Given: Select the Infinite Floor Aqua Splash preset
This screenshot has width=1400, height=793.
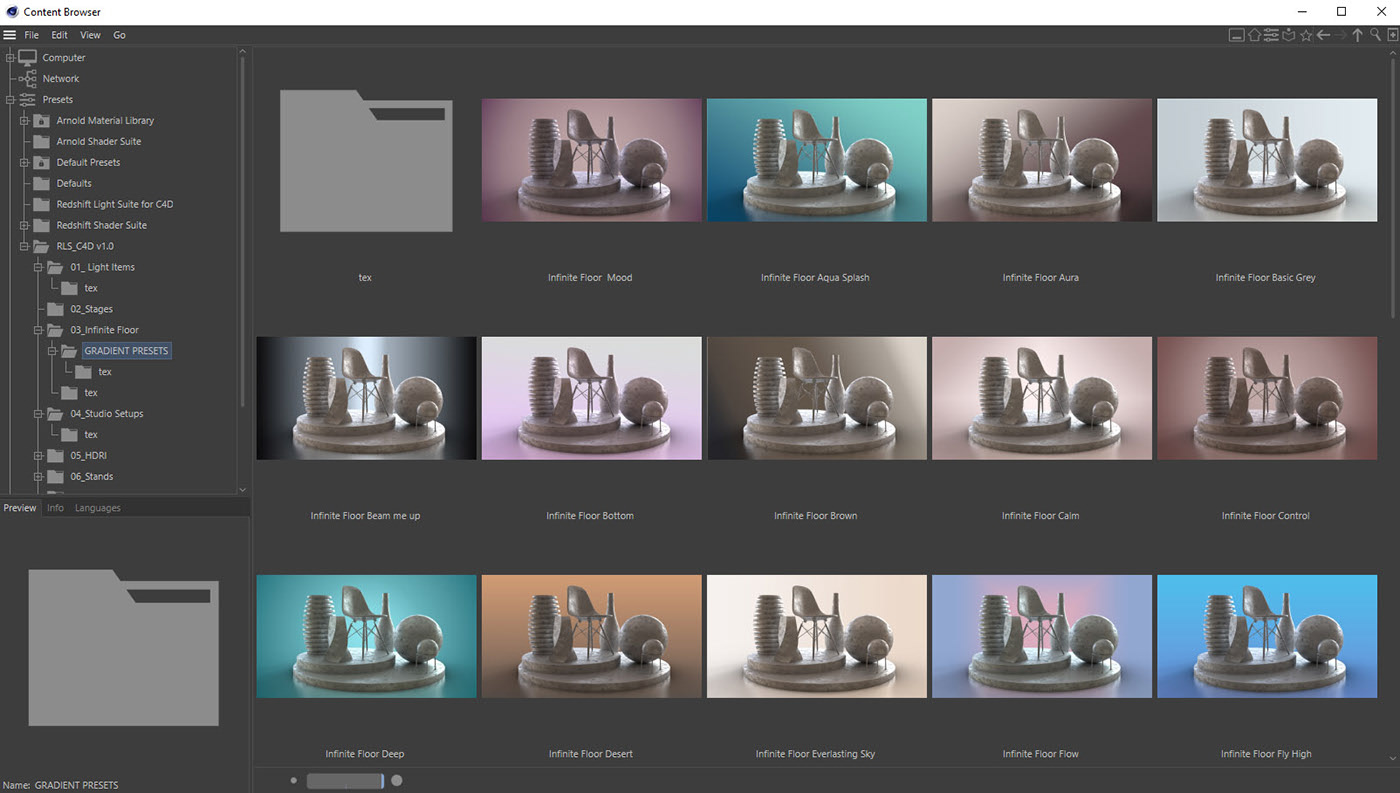Looking at the screenshot, I should tap(816, 160).
